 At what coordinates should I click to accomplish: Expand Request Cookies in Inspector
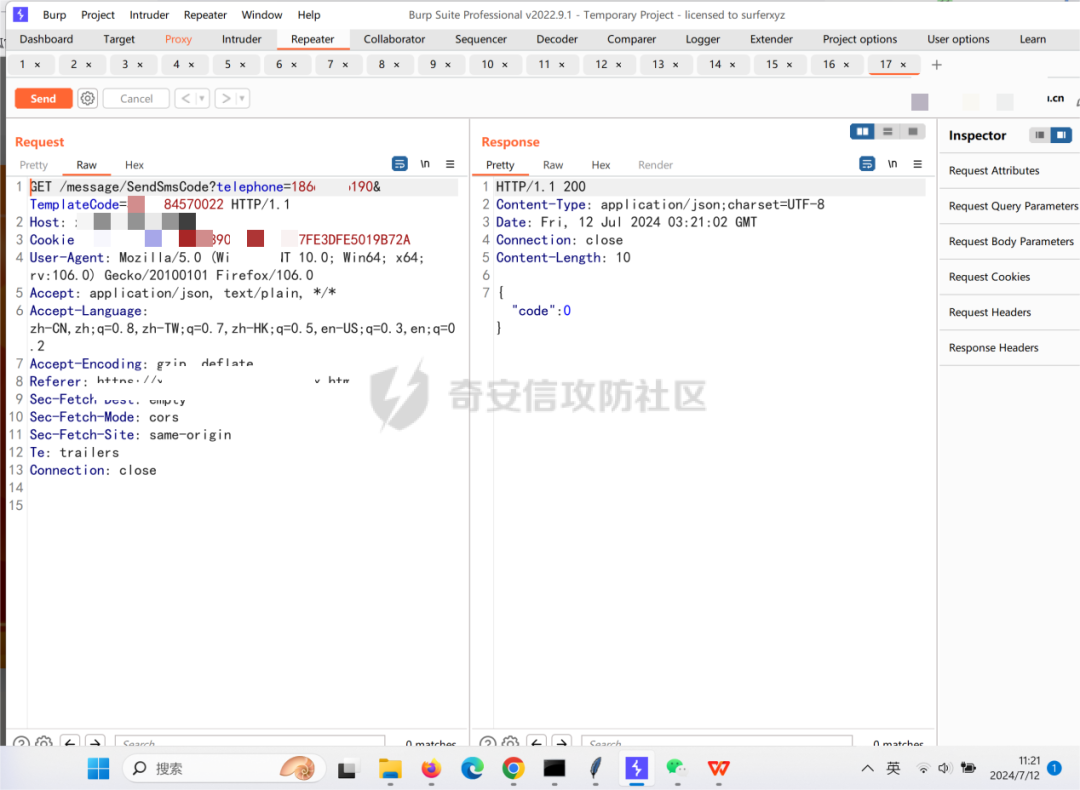click(1010, 277)
